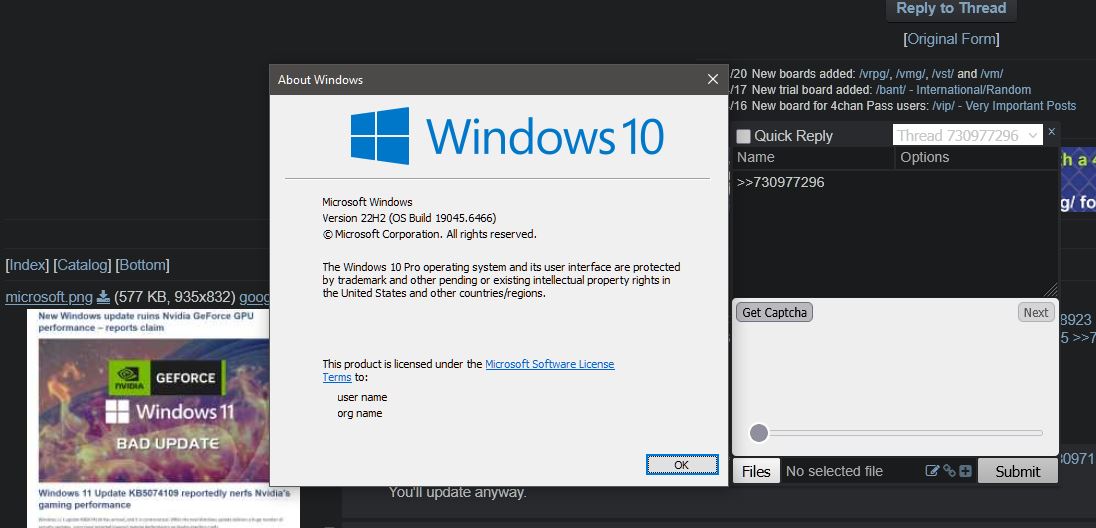Open the /vmg/ board link

[911, 73]
